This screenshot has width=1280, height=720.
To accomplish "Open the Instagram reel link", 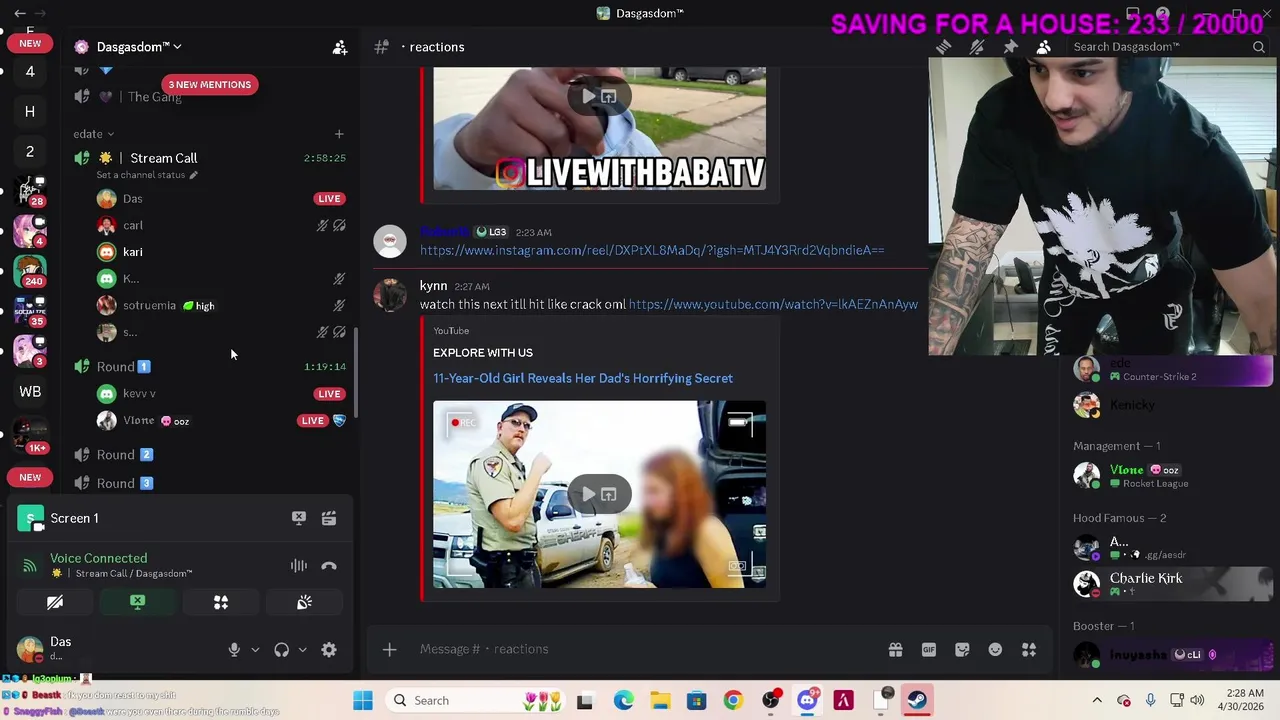I will point(652,250).
